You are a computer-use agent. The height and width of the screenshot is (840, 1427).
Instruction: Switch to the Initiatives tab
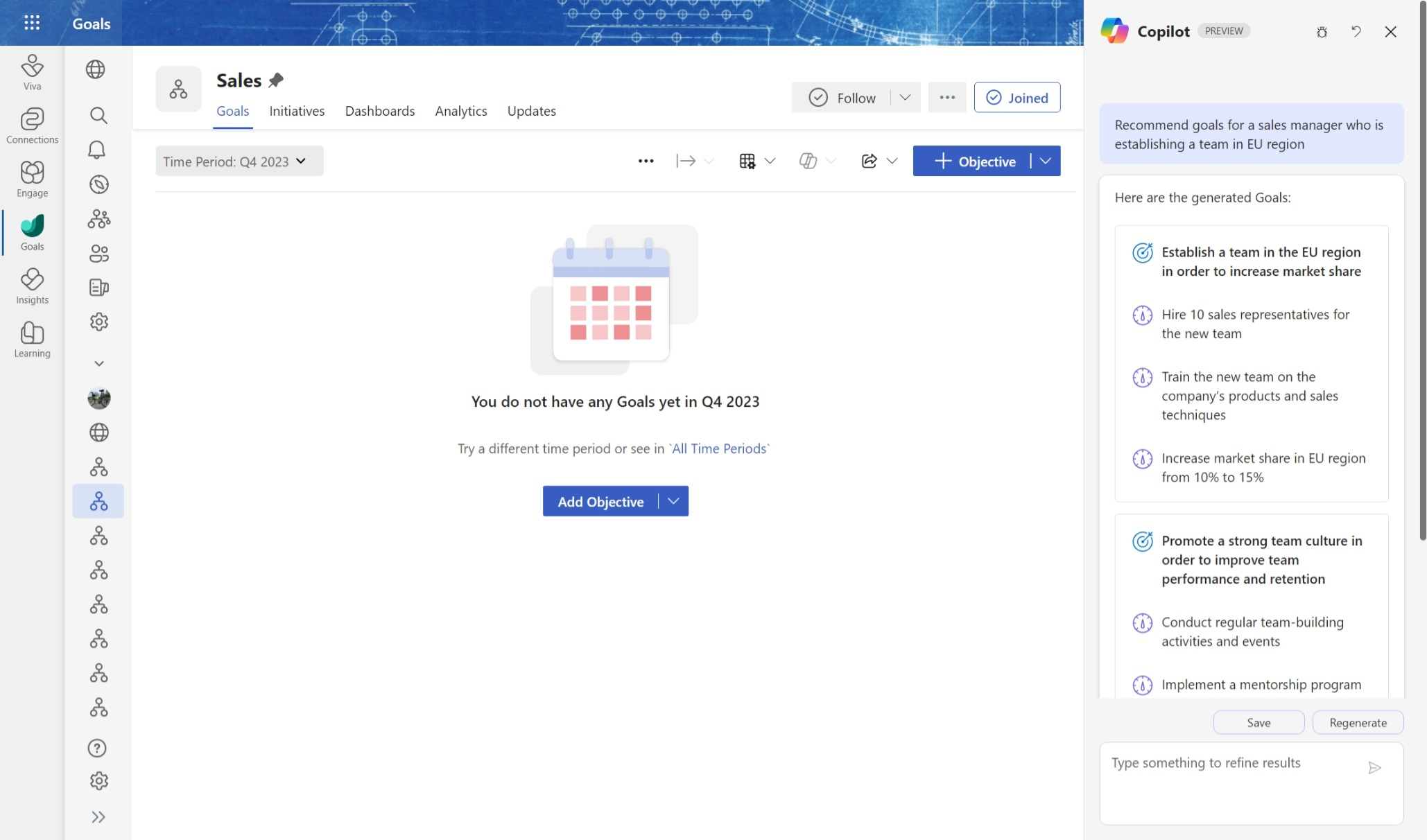[x=296, y=110]
